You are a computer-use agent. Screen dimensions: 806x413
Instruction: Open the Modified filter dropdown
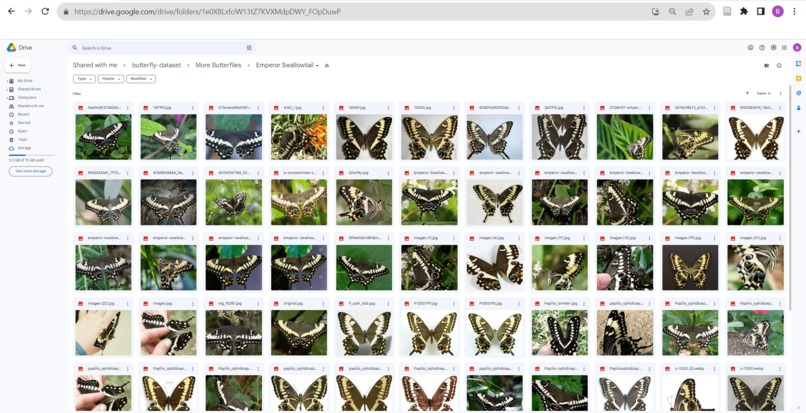pos(141,79)
